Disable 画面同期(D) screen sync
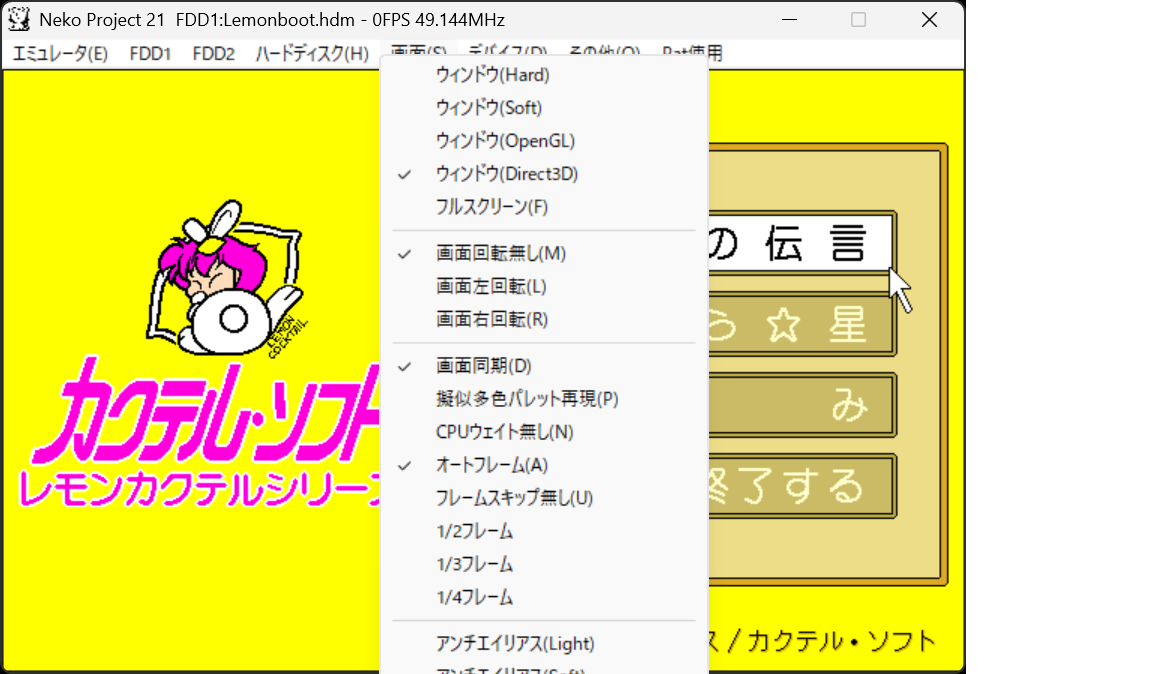Viewport: 1152px width, 674px height. 484,366
